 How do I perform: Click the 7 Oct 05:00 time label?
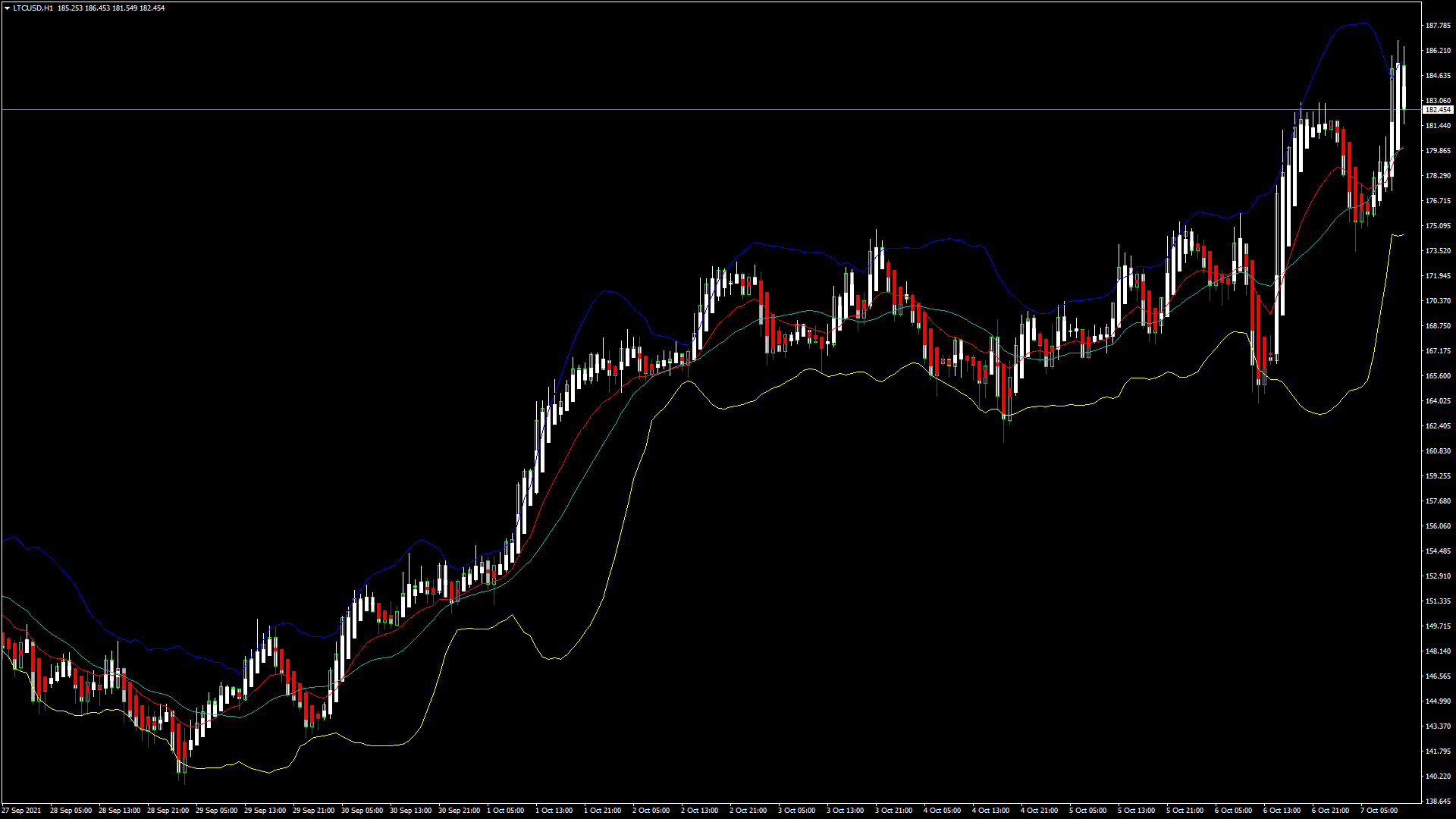1379,811
